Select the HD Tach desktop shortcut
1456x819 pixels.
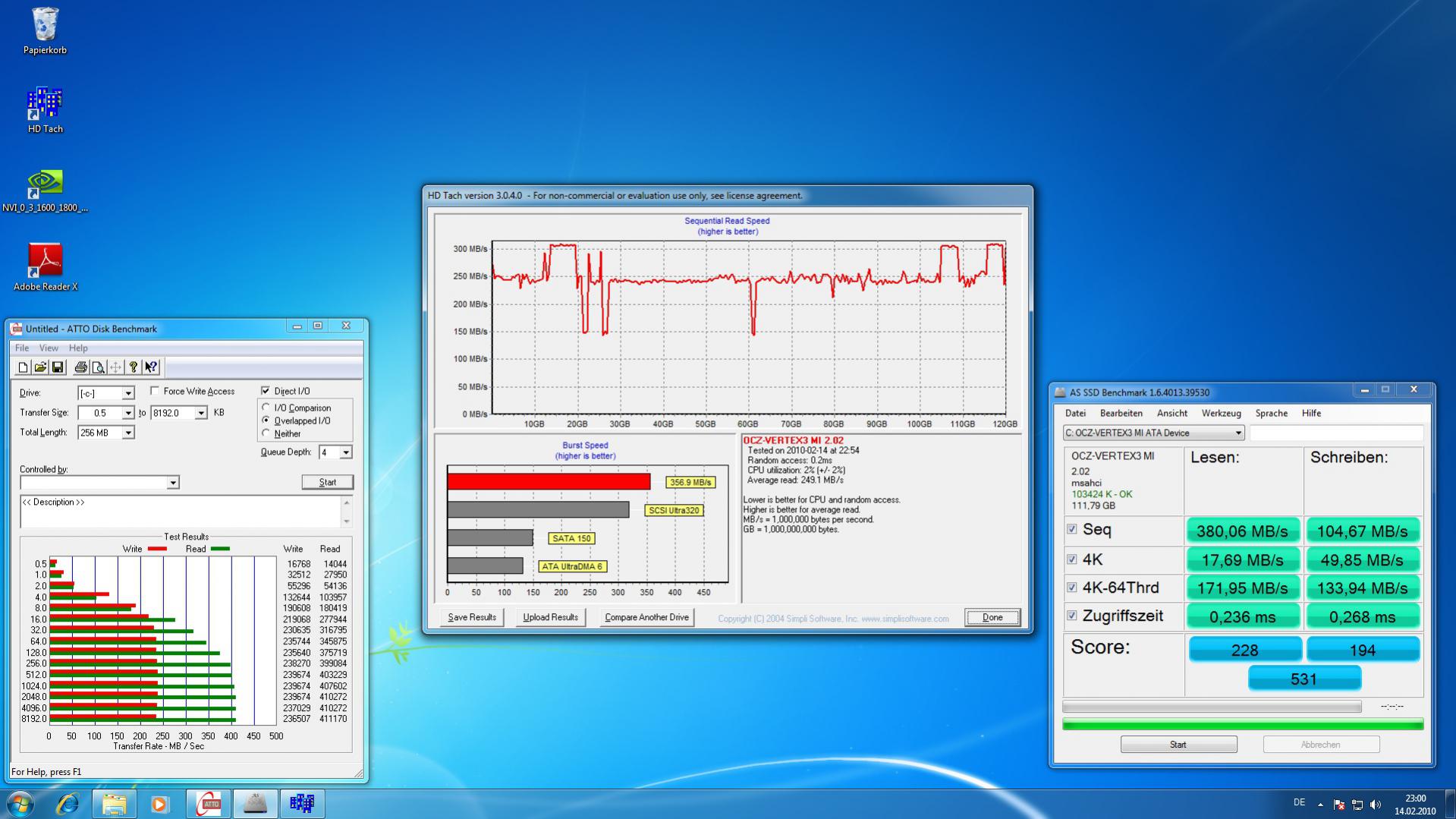click(45, 111)
